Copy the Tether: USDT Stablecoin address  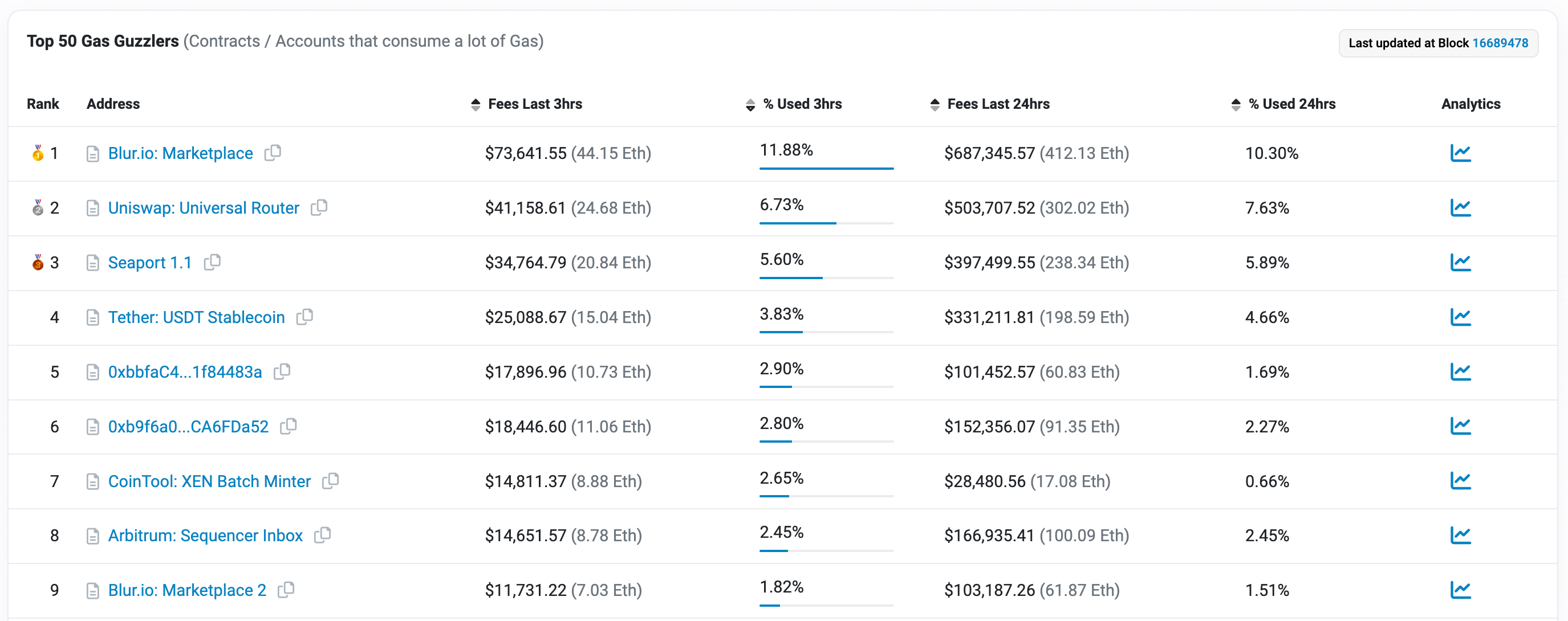(304, 317)
